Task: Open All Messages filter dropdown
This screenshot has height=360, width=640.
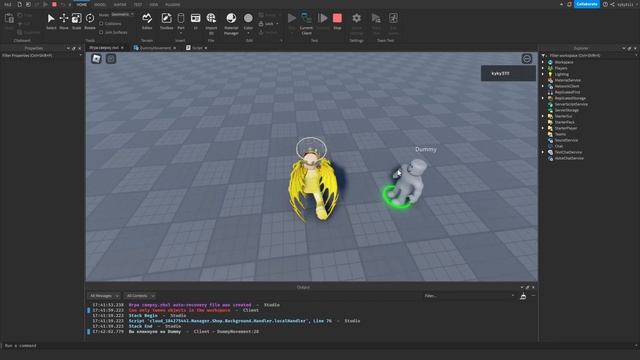Action: (x=104, y=296)
